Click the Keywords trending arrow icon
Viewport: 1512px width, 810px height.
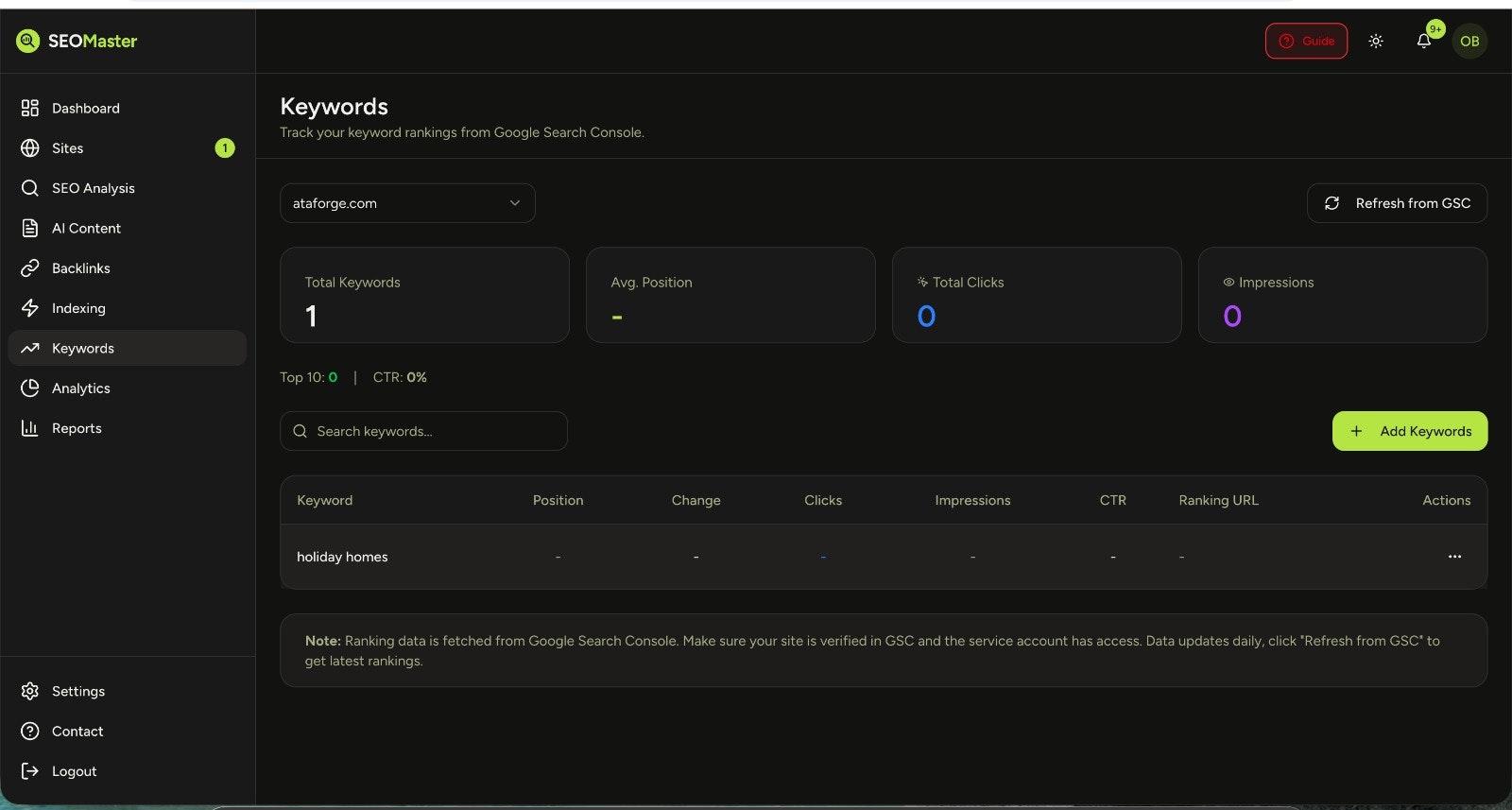(30, 348)
